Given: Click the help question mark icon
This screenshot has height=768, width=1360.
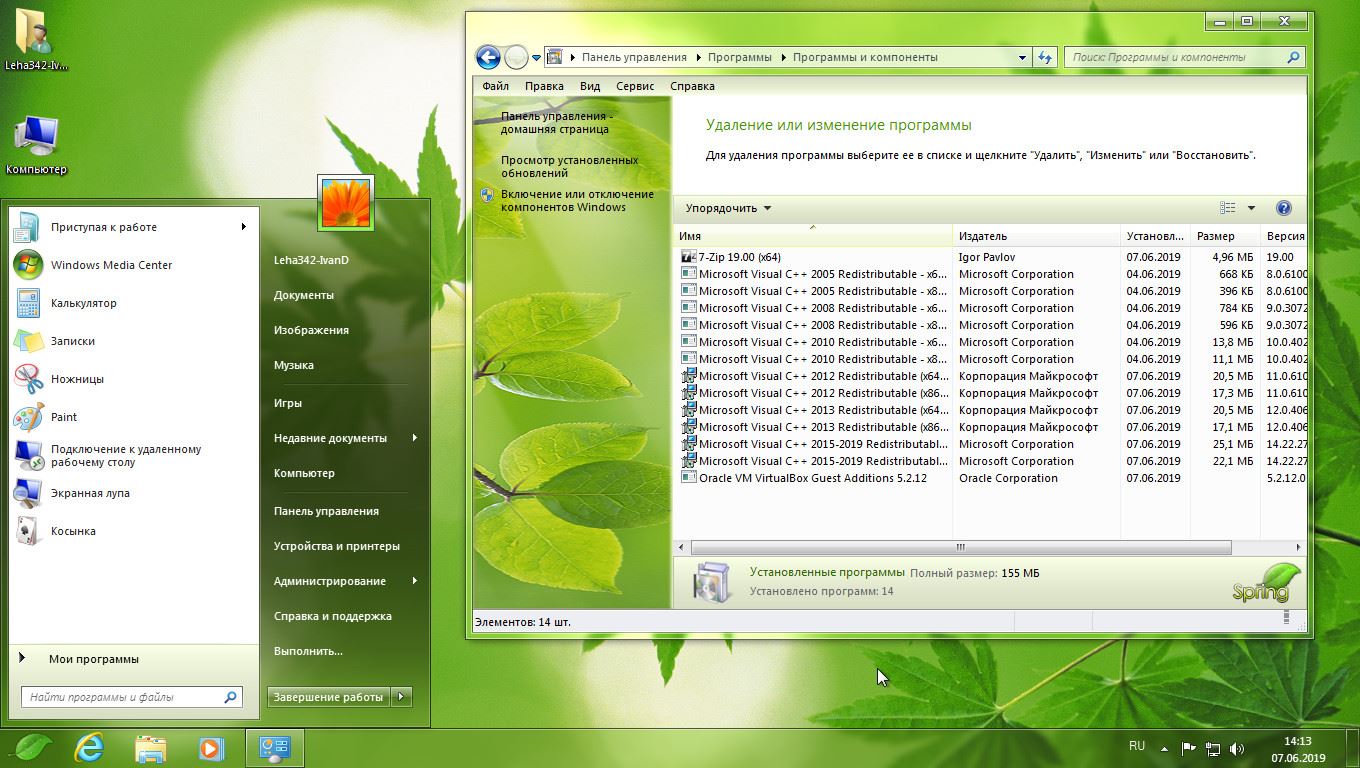Looking at the screenshot, I should (x=1284, y=208).
